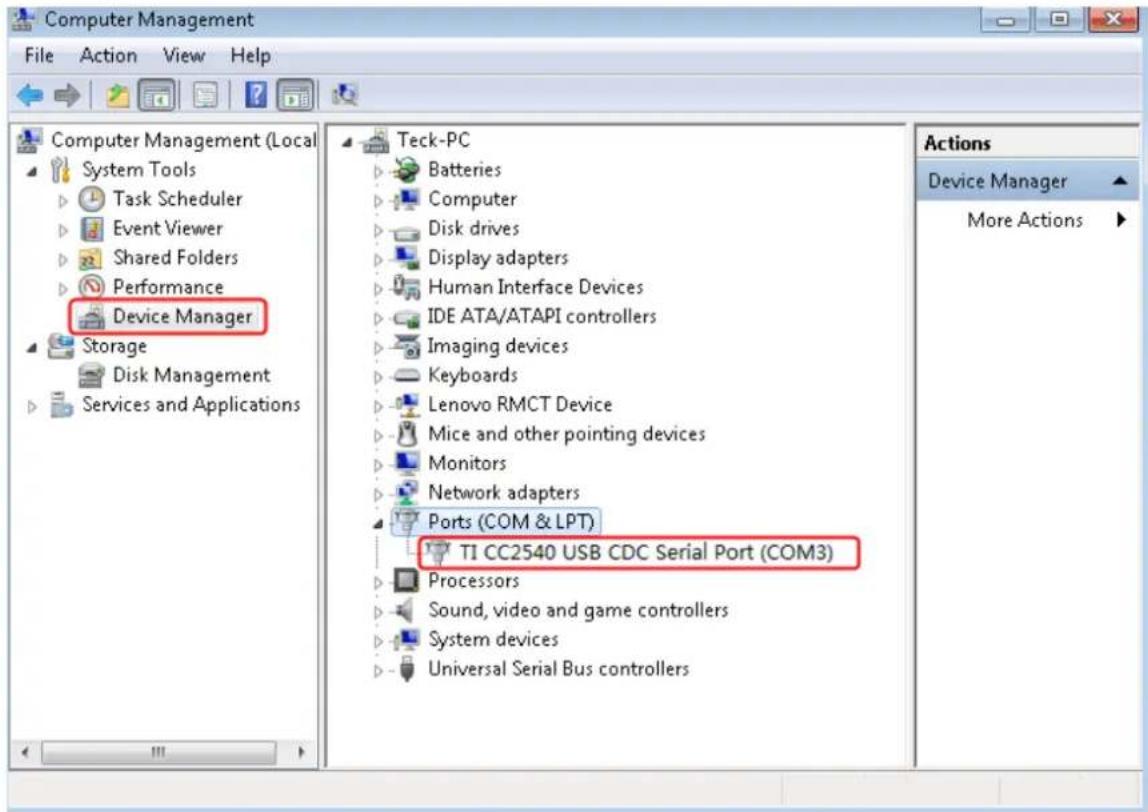Expand the Network adapters node
1148x812 pixels.
378,494
